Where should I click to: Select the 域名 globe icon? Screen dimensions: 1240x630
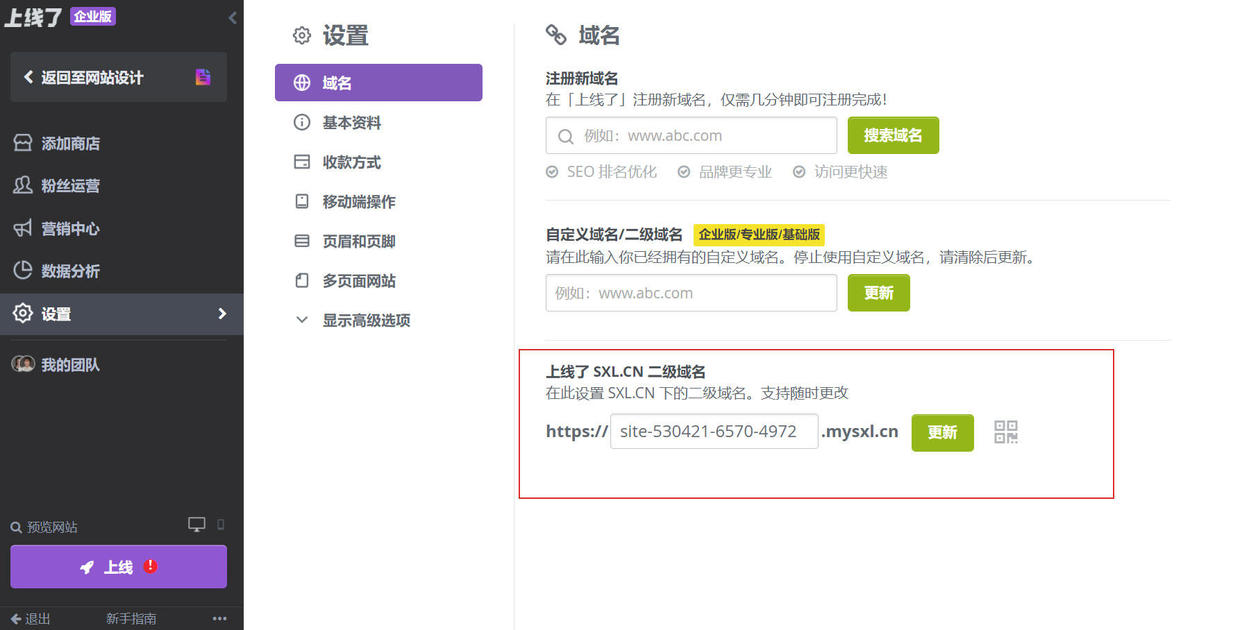pos(301,82)
